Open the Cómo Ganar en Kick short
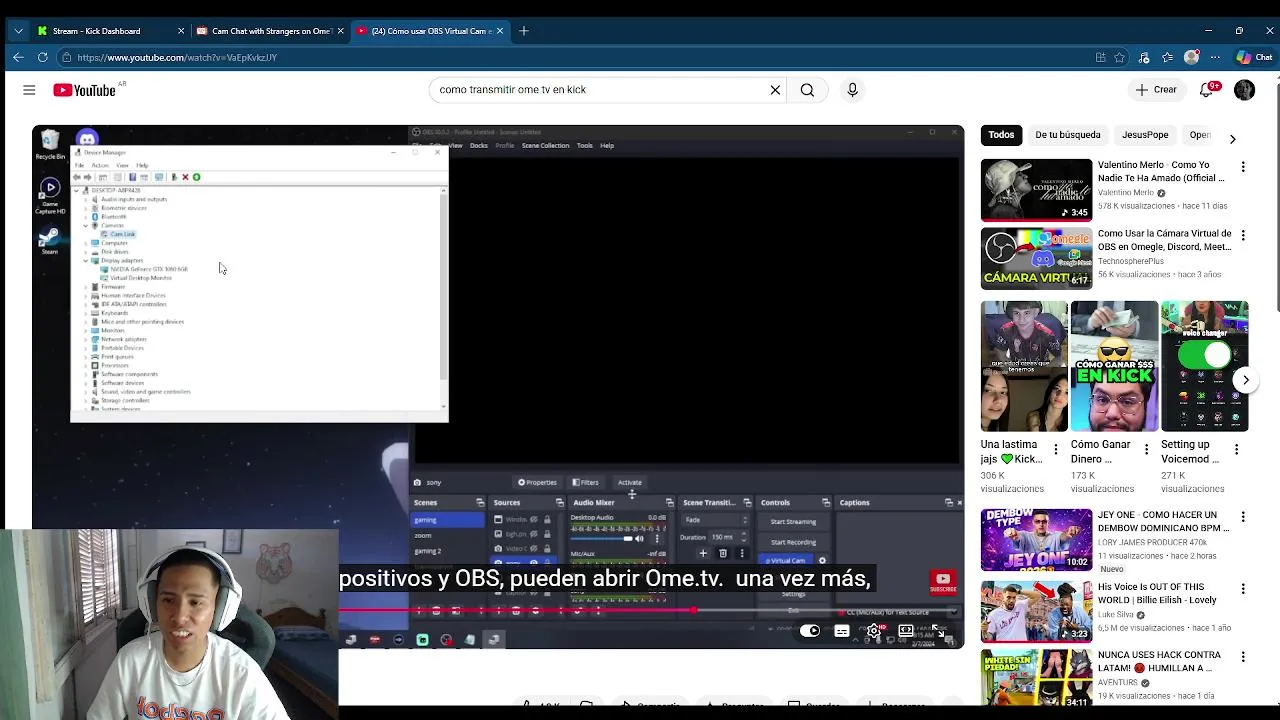 pos(1114,366)
